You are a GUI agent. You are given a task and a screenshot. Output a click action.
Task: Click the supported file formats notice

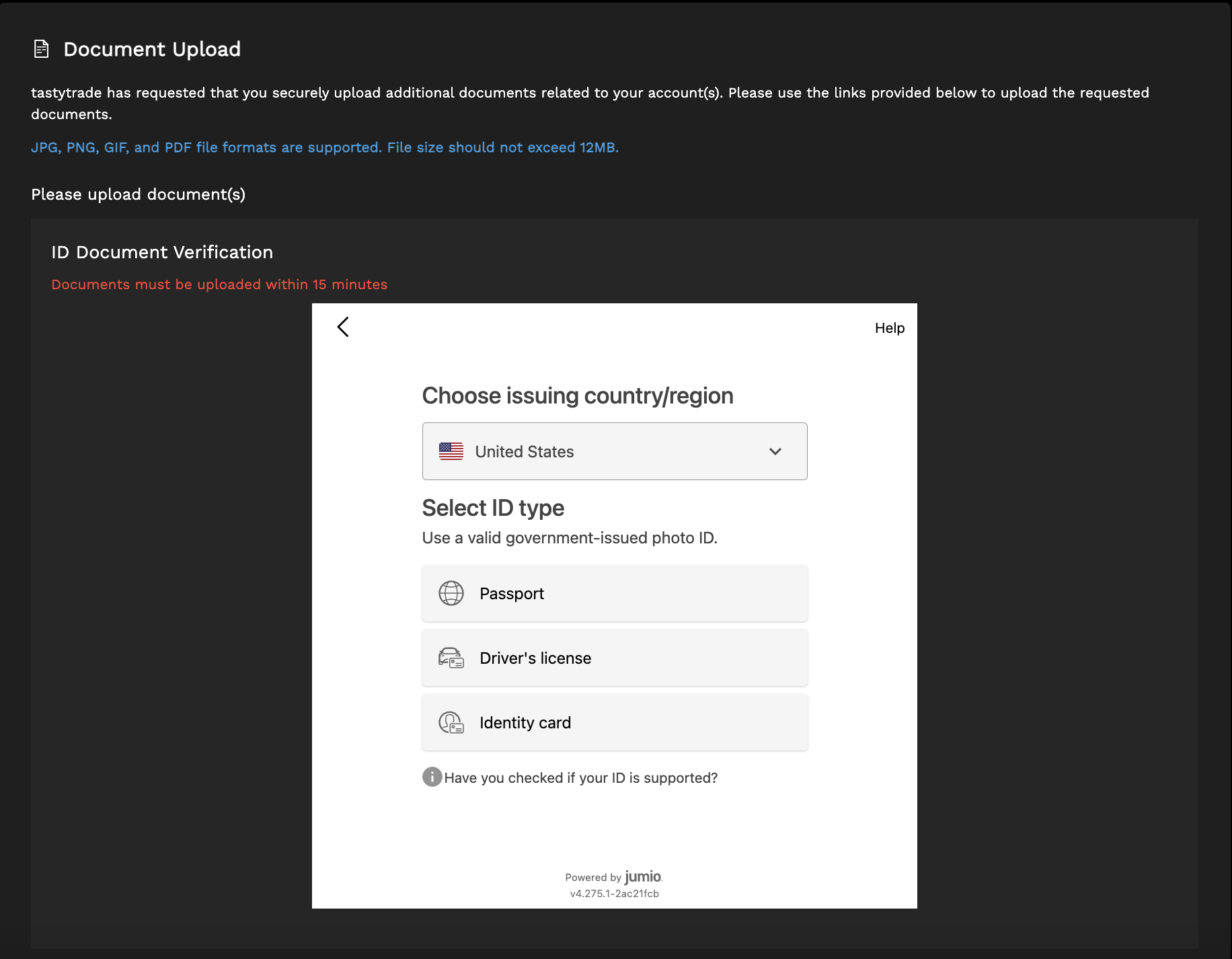click(x=325, y=147)
